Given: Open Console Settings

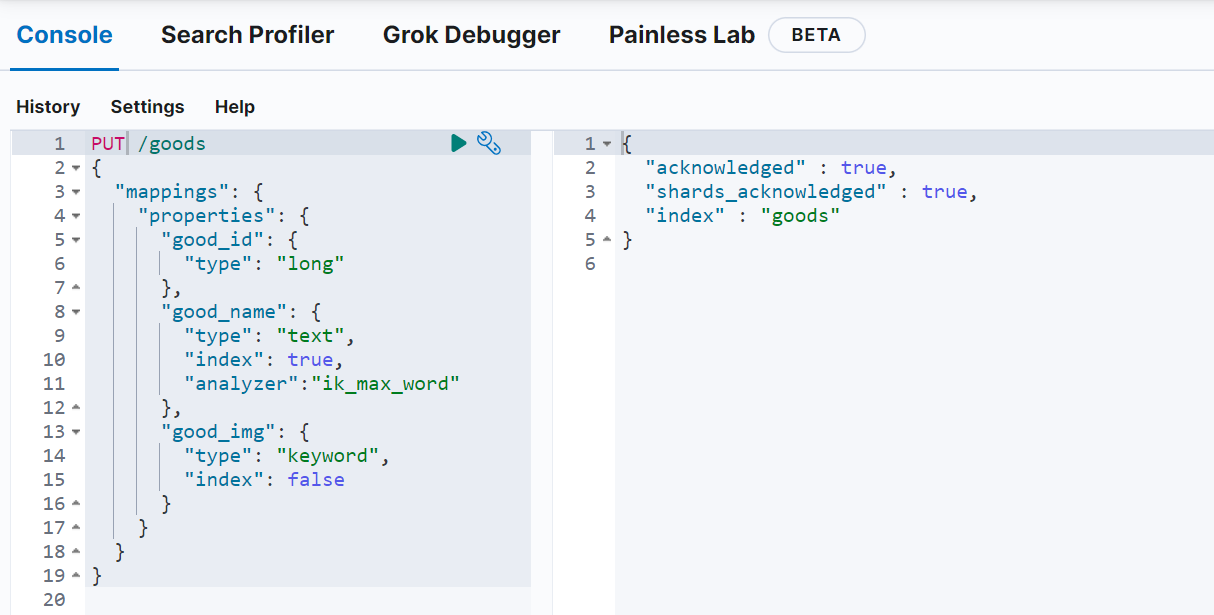Looking at the screenshot, I should [x=147, y=107].
